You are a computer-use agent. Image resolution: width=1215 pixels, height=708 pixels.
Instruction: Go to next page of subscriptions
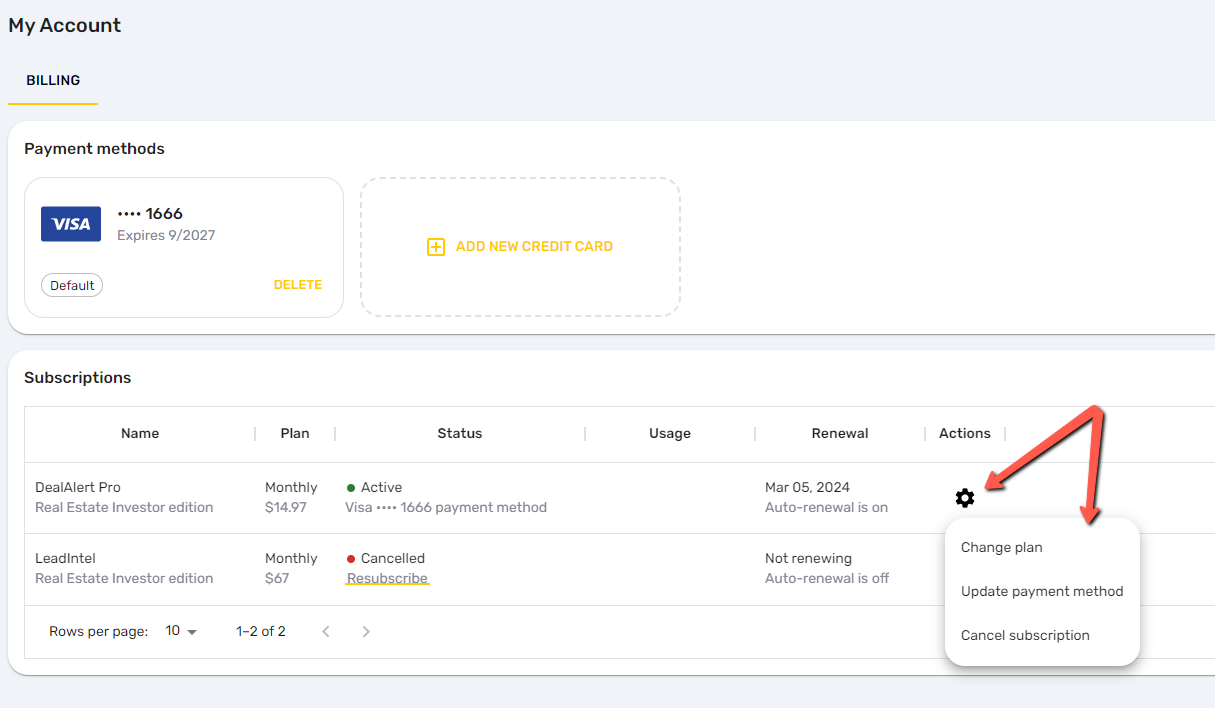click(366, 631)
